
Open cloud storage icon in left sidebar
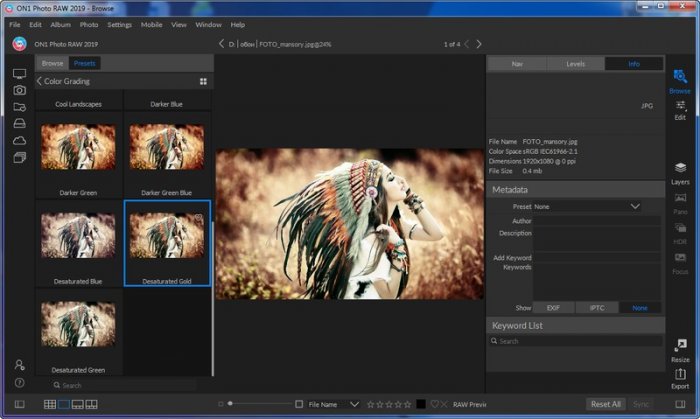19,141
